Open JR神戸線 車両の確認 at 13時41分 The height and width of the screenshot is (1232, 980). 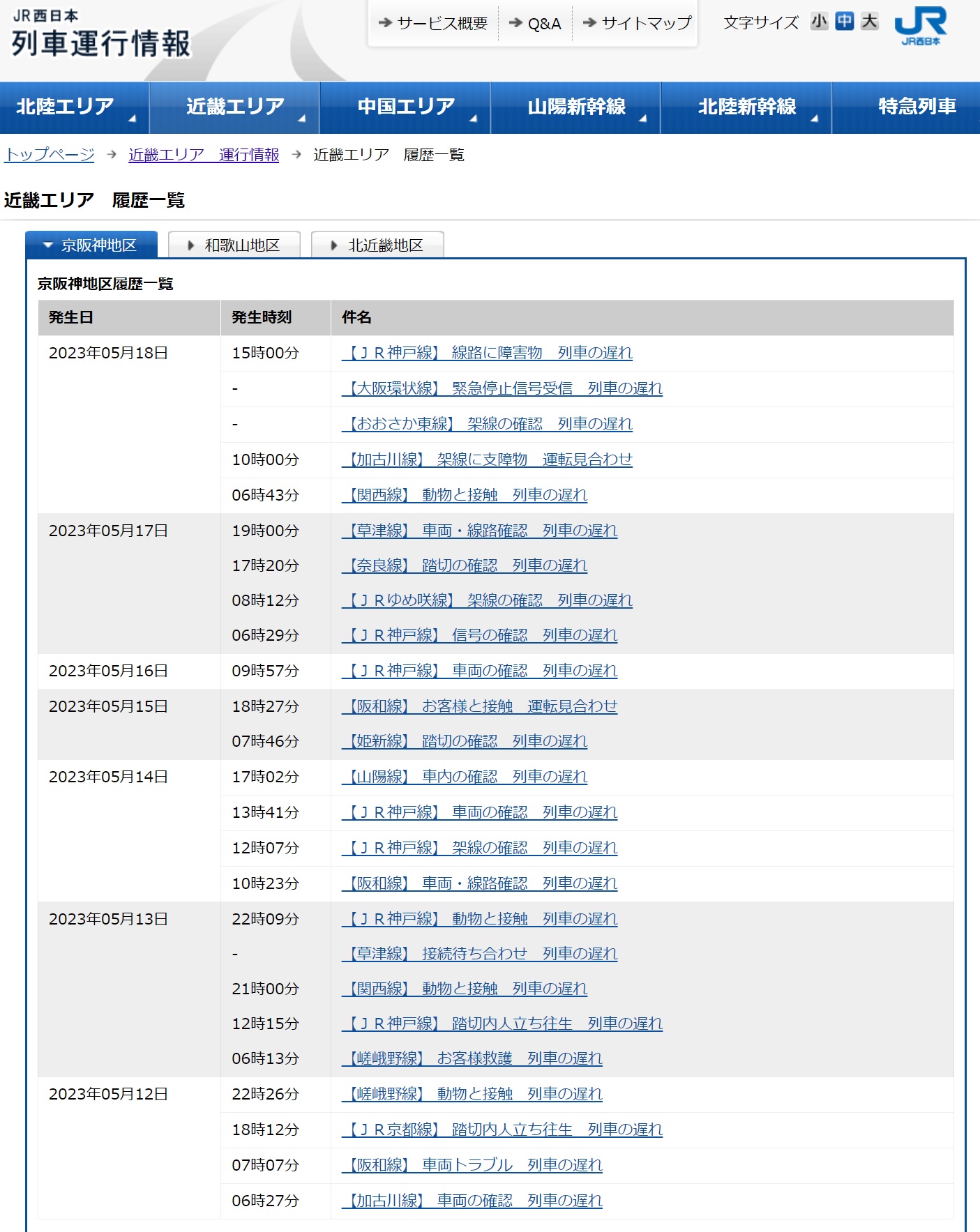(479, 812)
